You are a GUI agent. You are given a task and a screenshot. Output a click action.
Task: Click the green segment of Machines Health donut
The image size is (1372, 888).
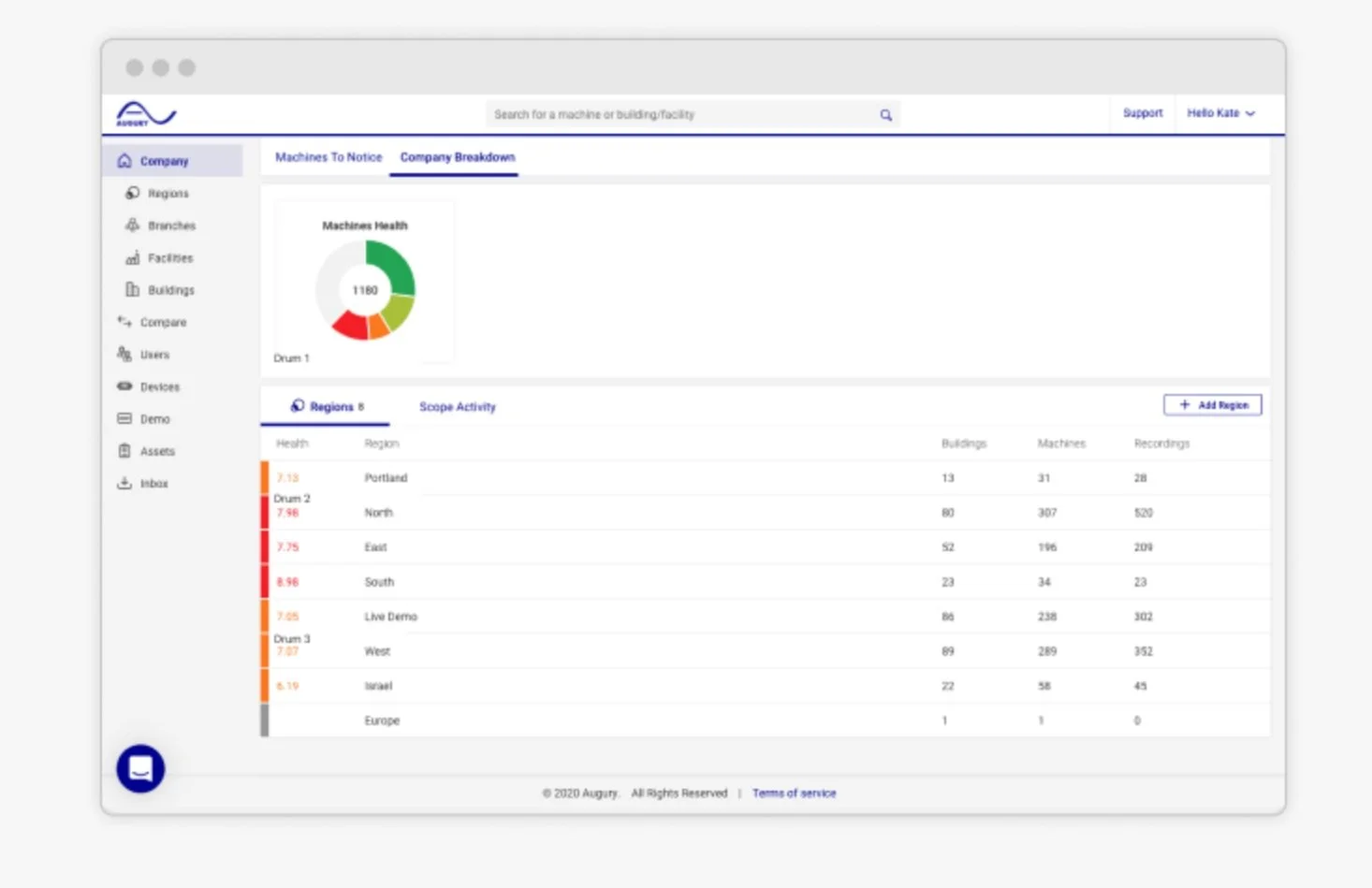[393, 264]
